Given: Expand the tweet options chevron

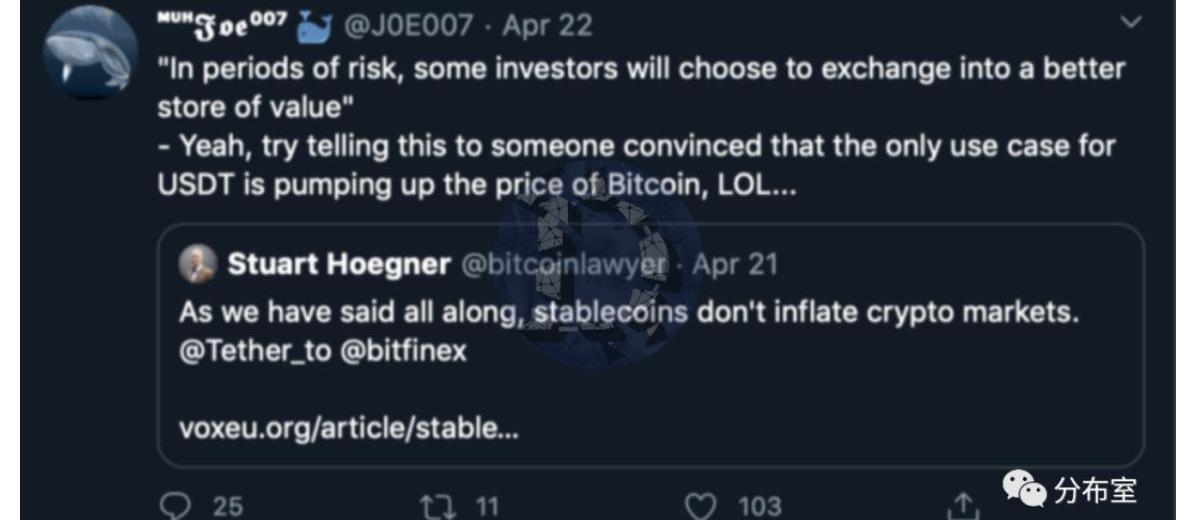Looking at the screenshot, I should [x=1131, y=22].
